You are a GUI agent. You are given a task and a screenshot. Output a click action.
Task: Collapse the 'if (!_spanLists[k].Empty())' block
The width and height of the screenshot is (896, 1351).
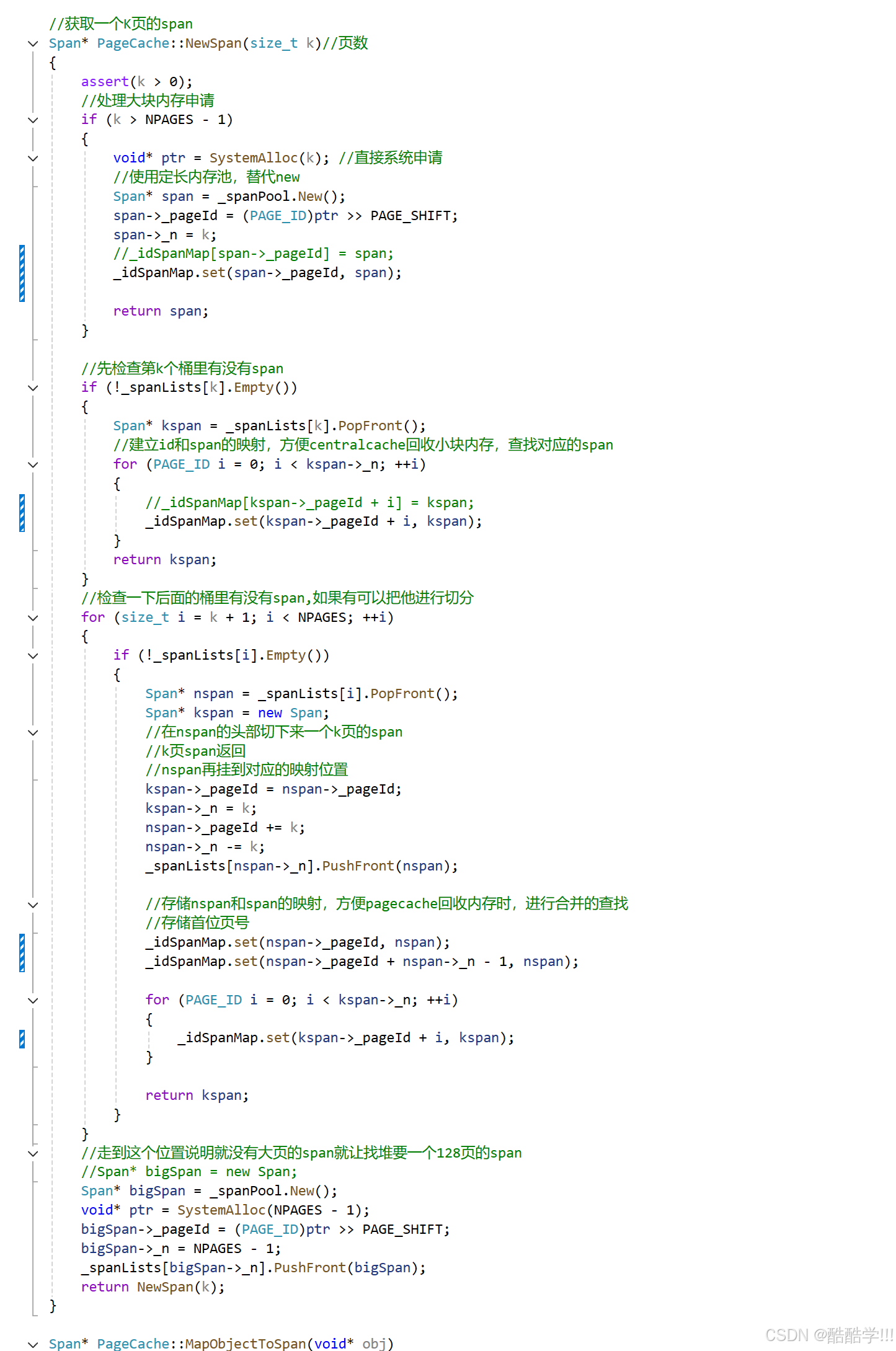tap(33, 388)
